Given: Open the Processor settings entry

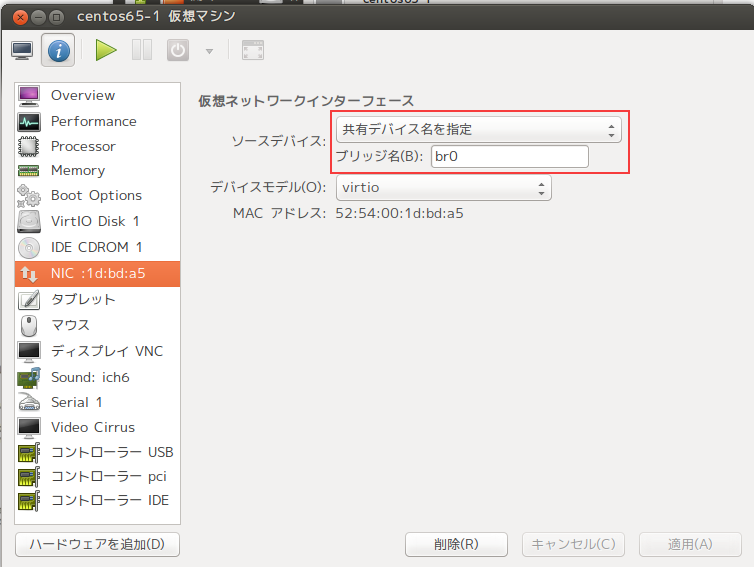Looking at the screenshot, I should pyautogui.click(x=83, y=146).
